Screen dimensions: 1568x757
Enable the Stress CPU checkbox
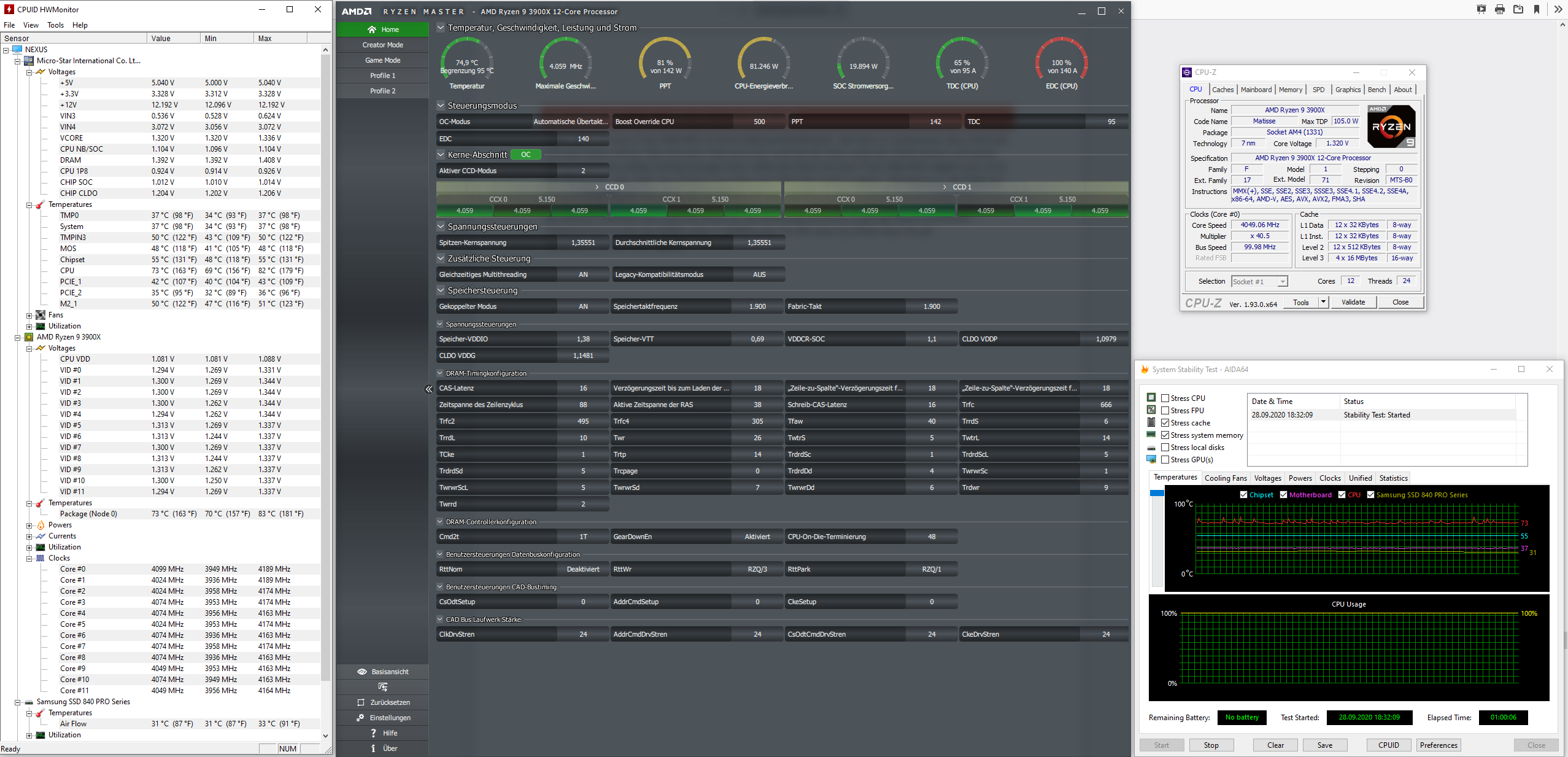[x=1165, y=398]
